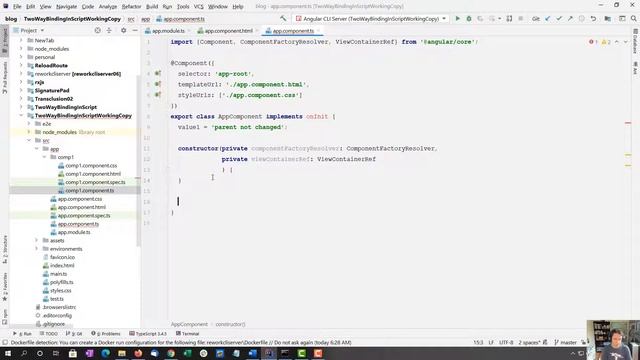Select styles.css in project tree
Viewport: 640px width, 360px height.
click(x=60, y=291)
